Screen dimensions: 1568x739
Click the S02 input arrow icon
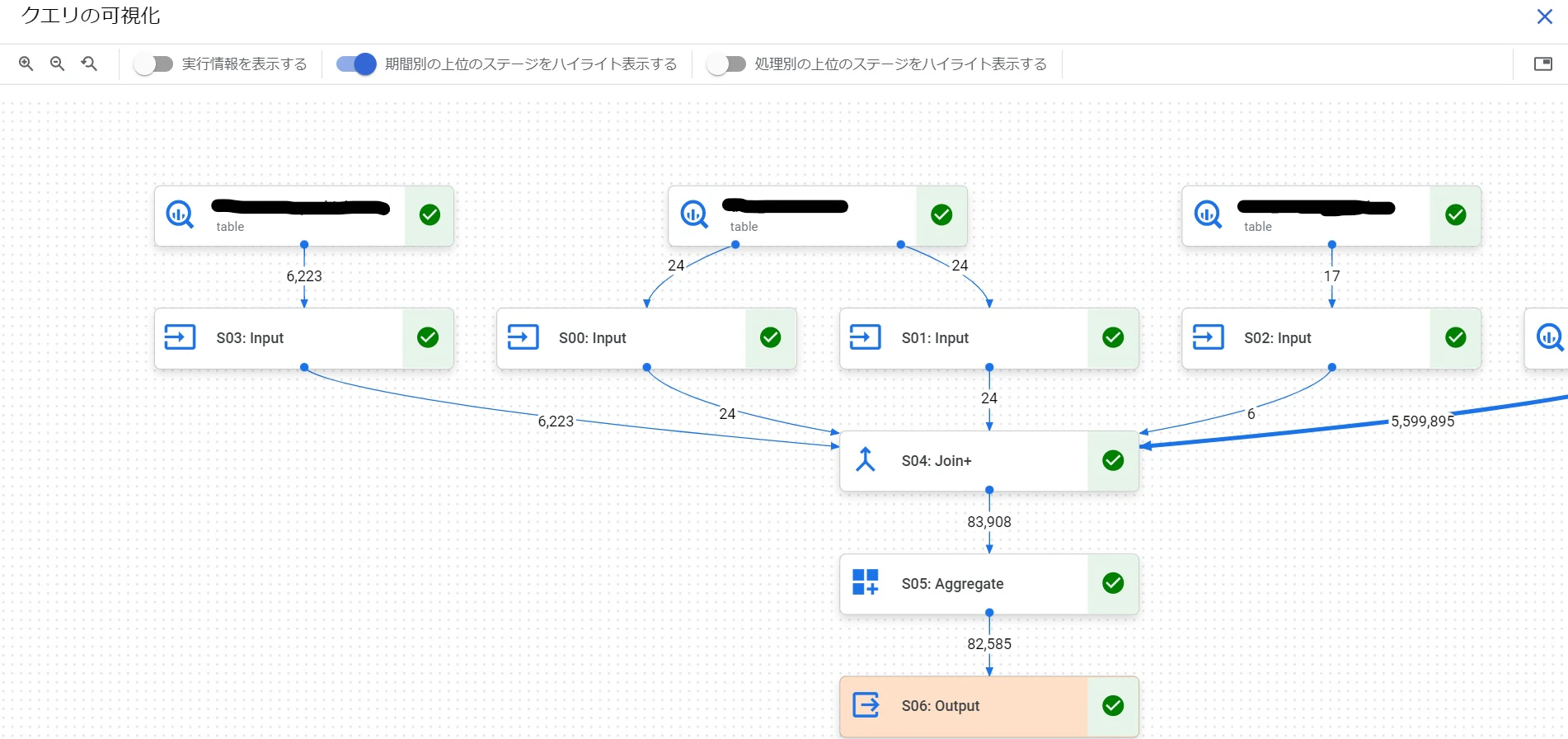1208,337
